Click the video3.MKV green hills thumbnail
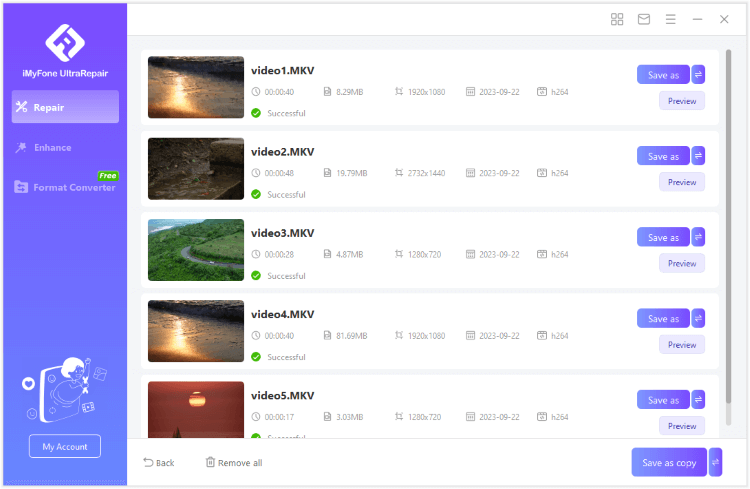Viewport: 750px width, 489px height. (196, 250)
